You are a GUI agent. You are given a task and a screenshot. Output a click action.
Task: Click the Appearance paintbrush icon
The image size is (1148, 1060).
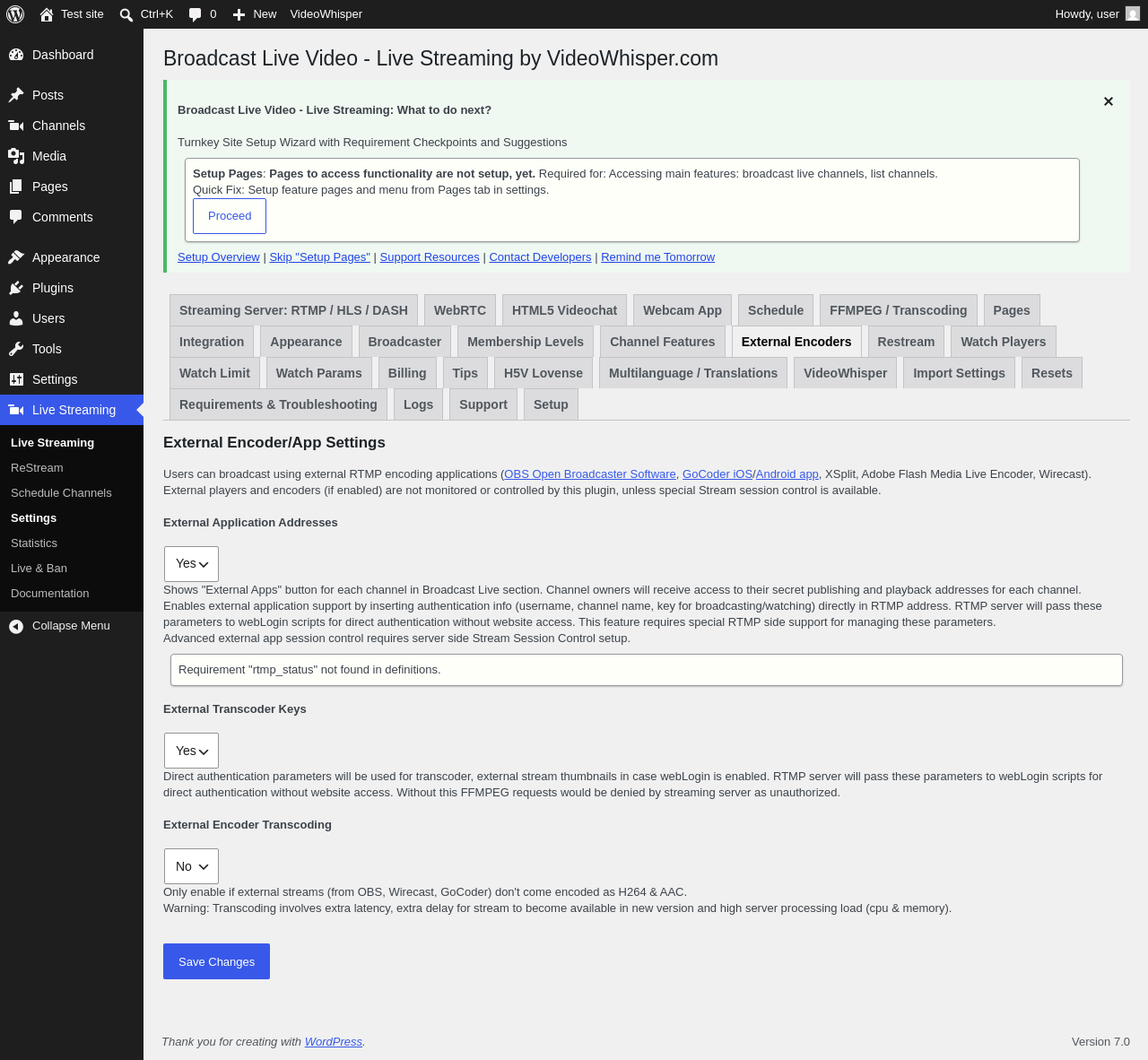pyautogui.click(x=16, y=257)
